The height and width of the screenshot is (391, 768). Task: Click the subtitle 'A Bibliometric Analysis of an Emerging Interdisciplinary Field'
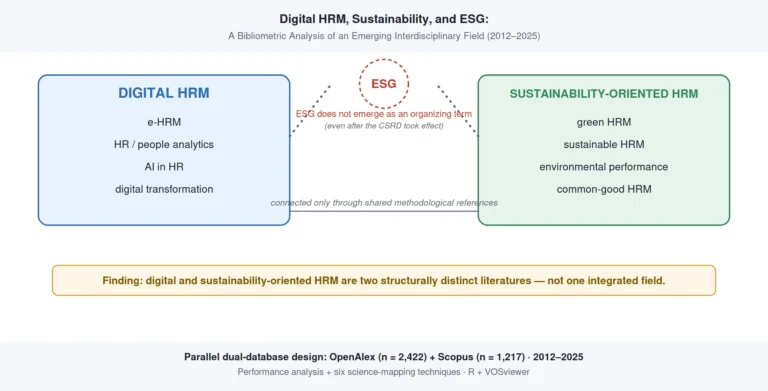click(x=384, y=36)
